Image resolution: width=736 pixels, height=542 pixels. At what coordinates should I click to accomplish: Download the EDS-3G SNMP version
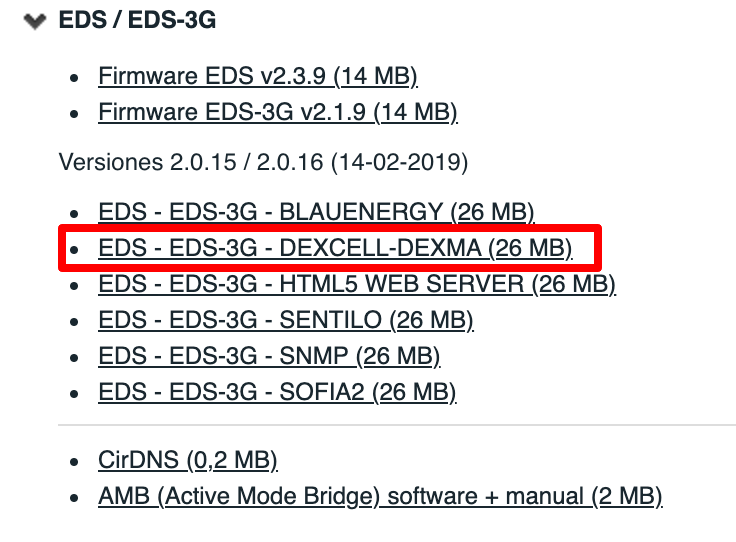coord(269,356)
